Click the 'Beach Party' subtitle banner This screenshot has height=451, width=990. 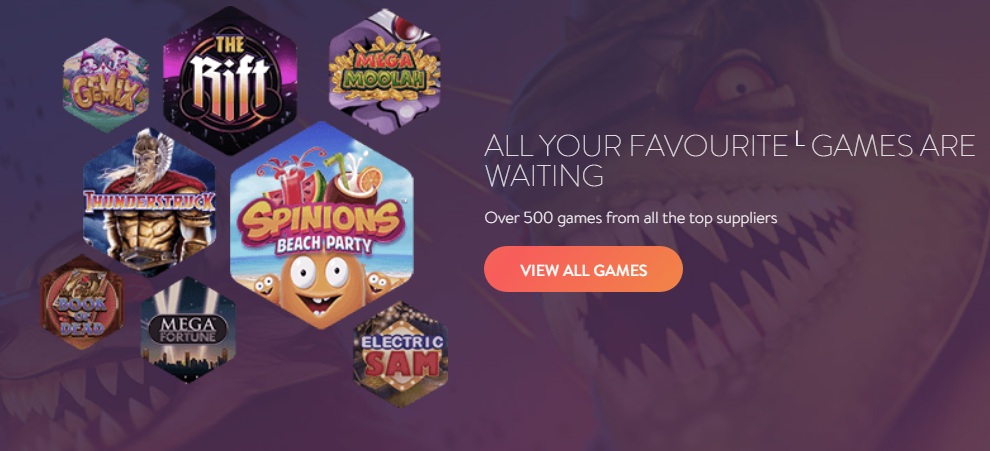click(x=324, y=244)
